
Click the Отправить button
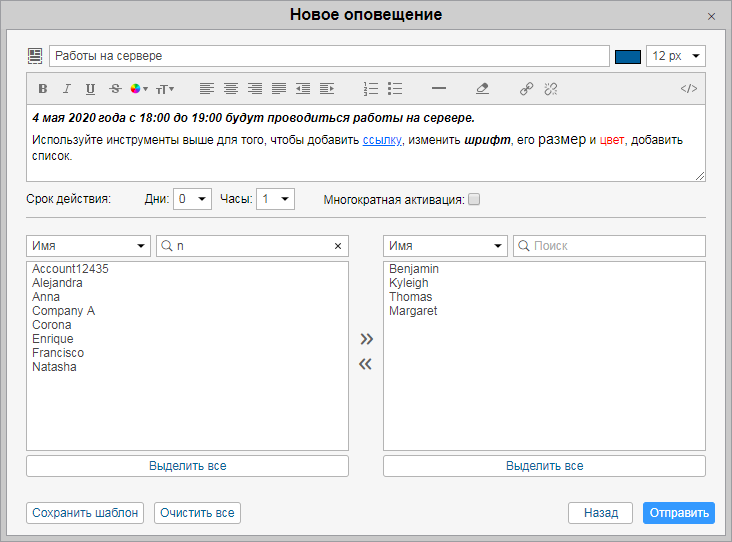678,513
